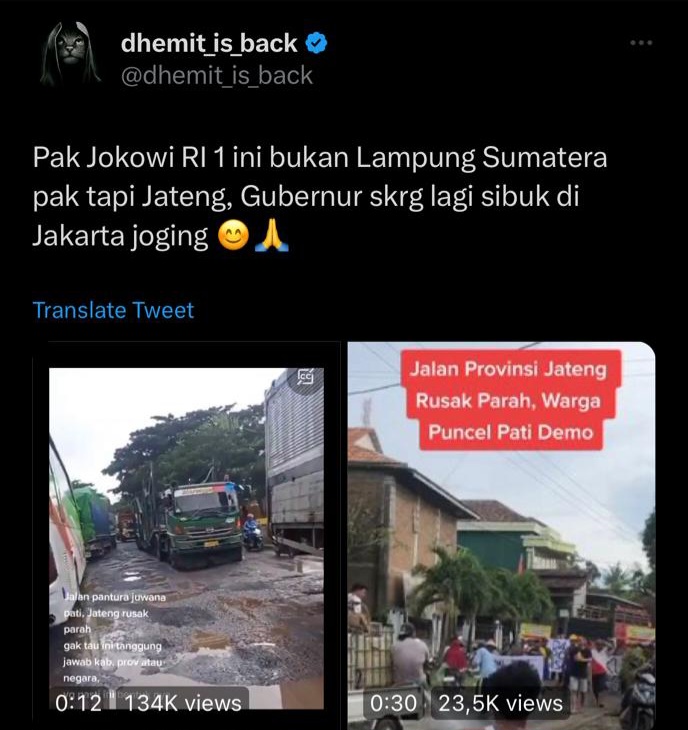Click the dhemit_is_back display name
Screen dimensions: 688x730
209,43
